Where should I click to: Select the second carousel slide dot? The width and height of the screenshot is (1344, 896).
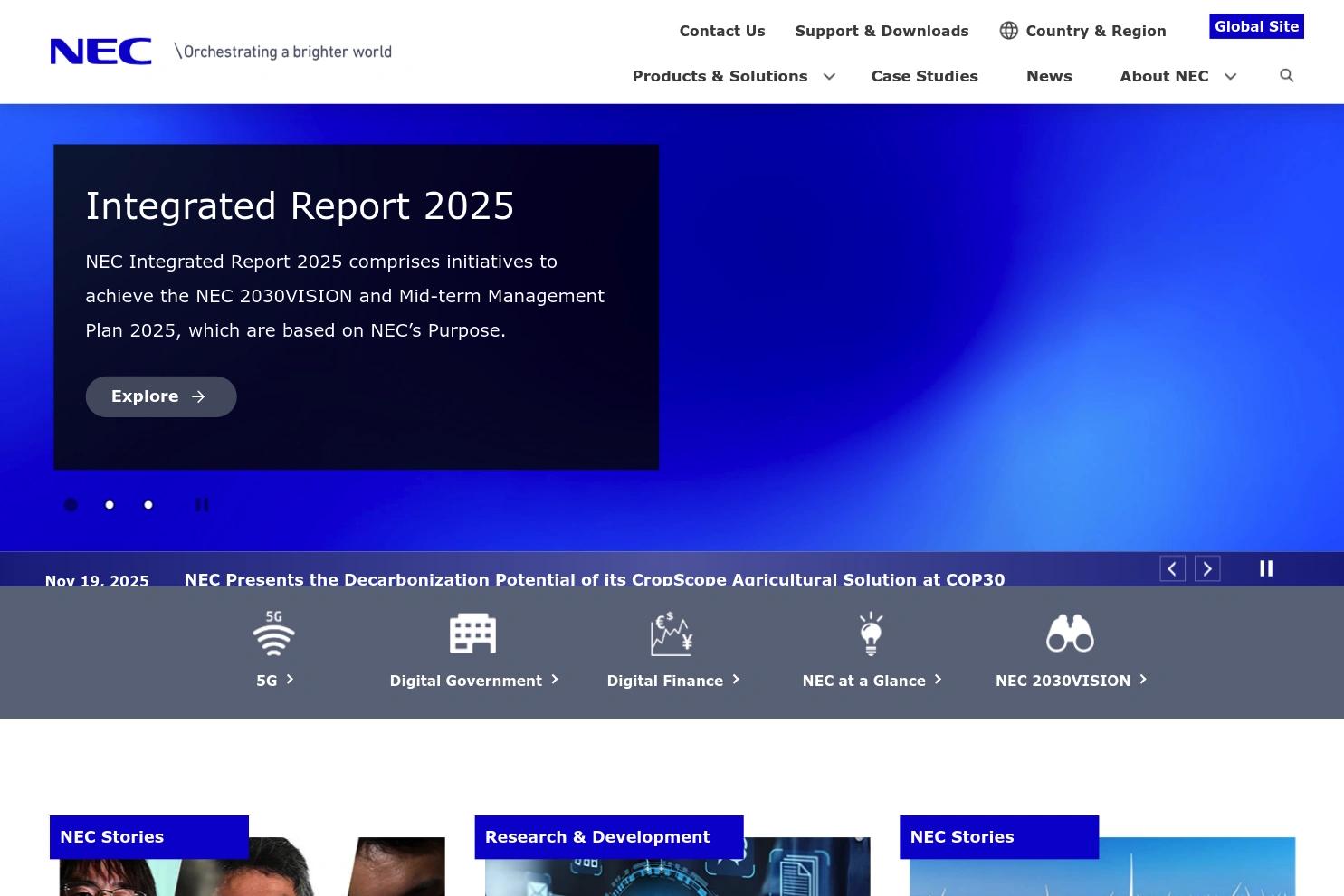coord(110,505)
